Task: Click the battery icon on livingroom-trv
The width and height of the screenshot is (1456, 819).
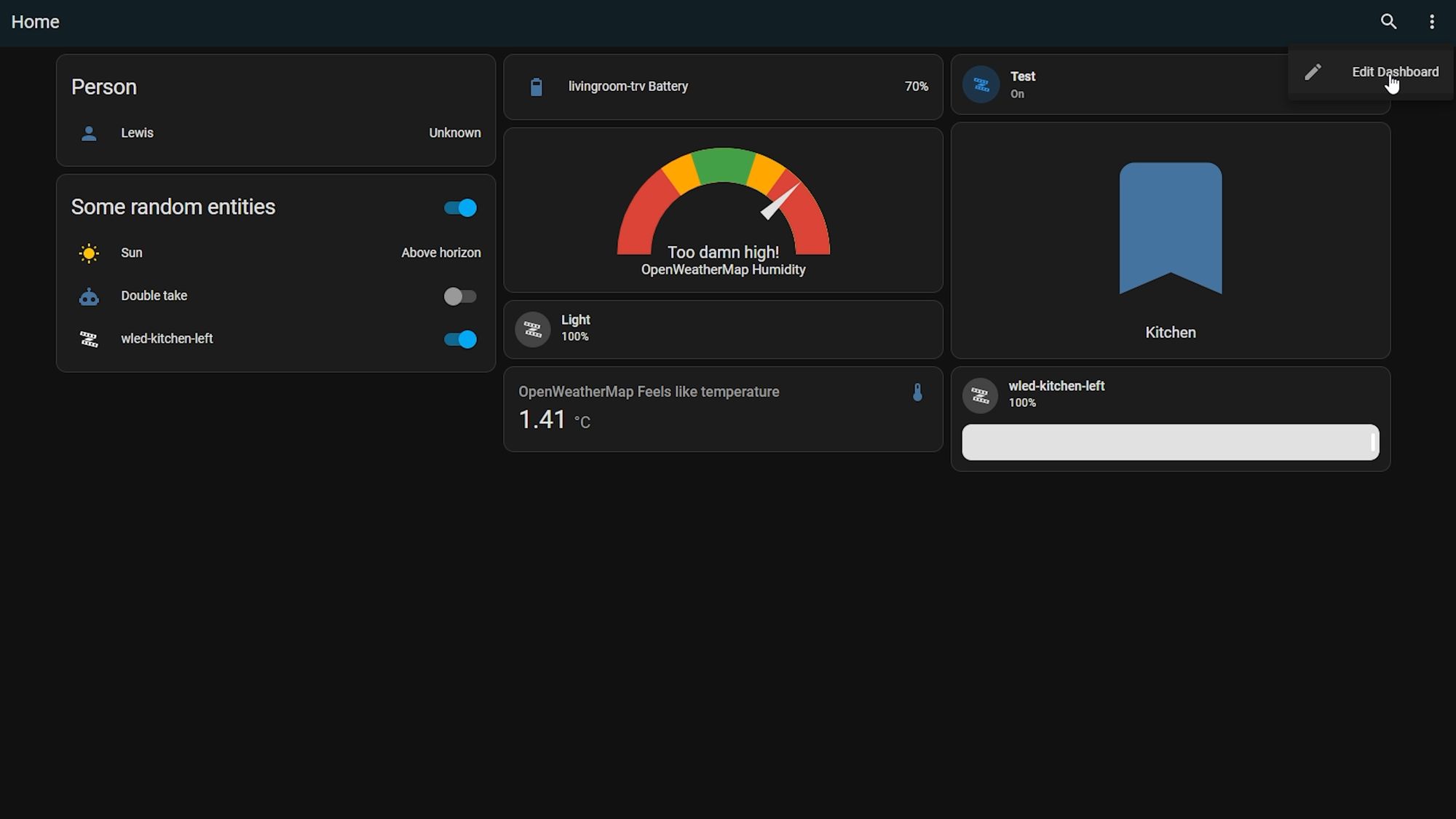Action: click(x=536, y=85)
